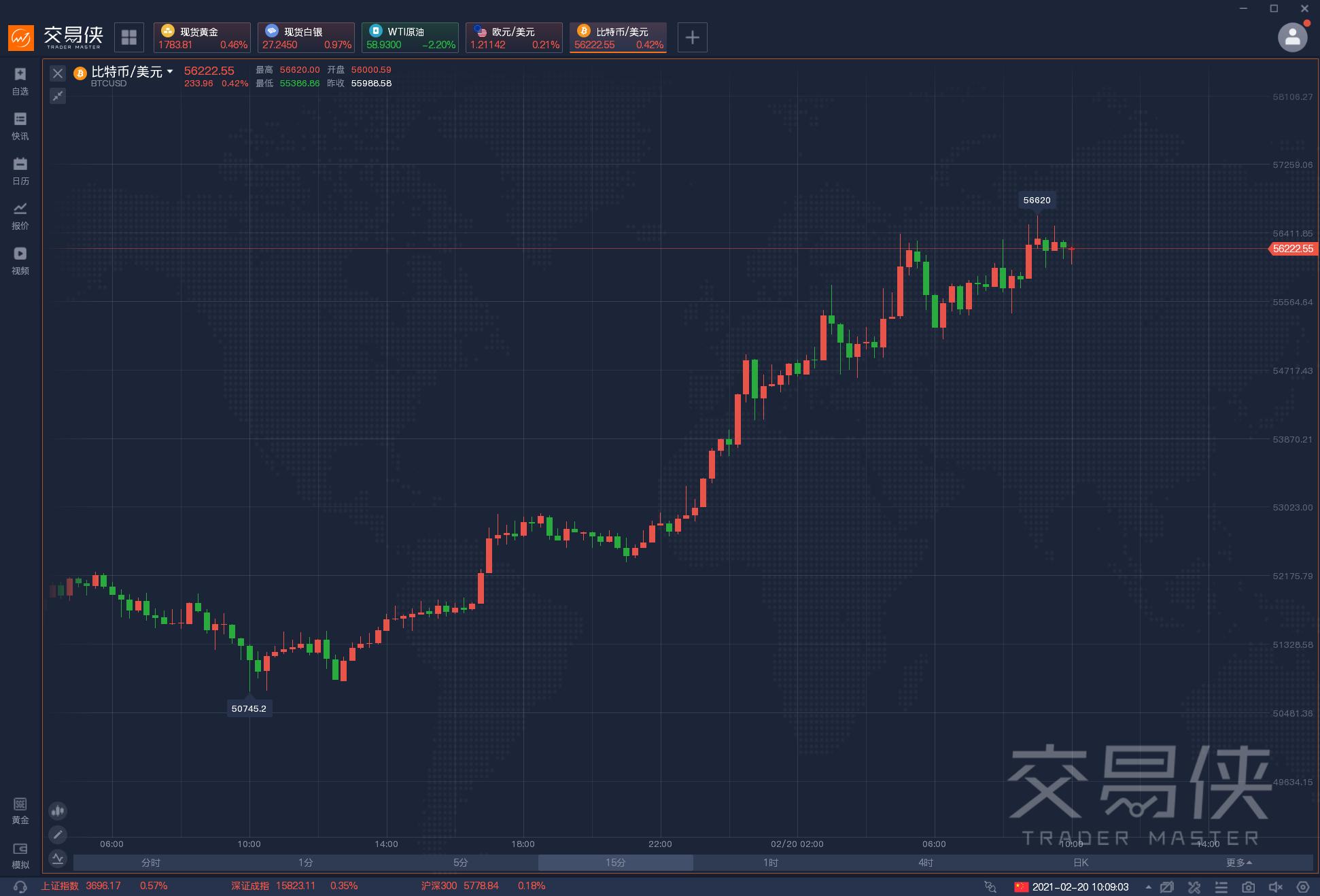Select the 日K timeframe
The width and height of the screenshot is (1320, 896).
1081,863
